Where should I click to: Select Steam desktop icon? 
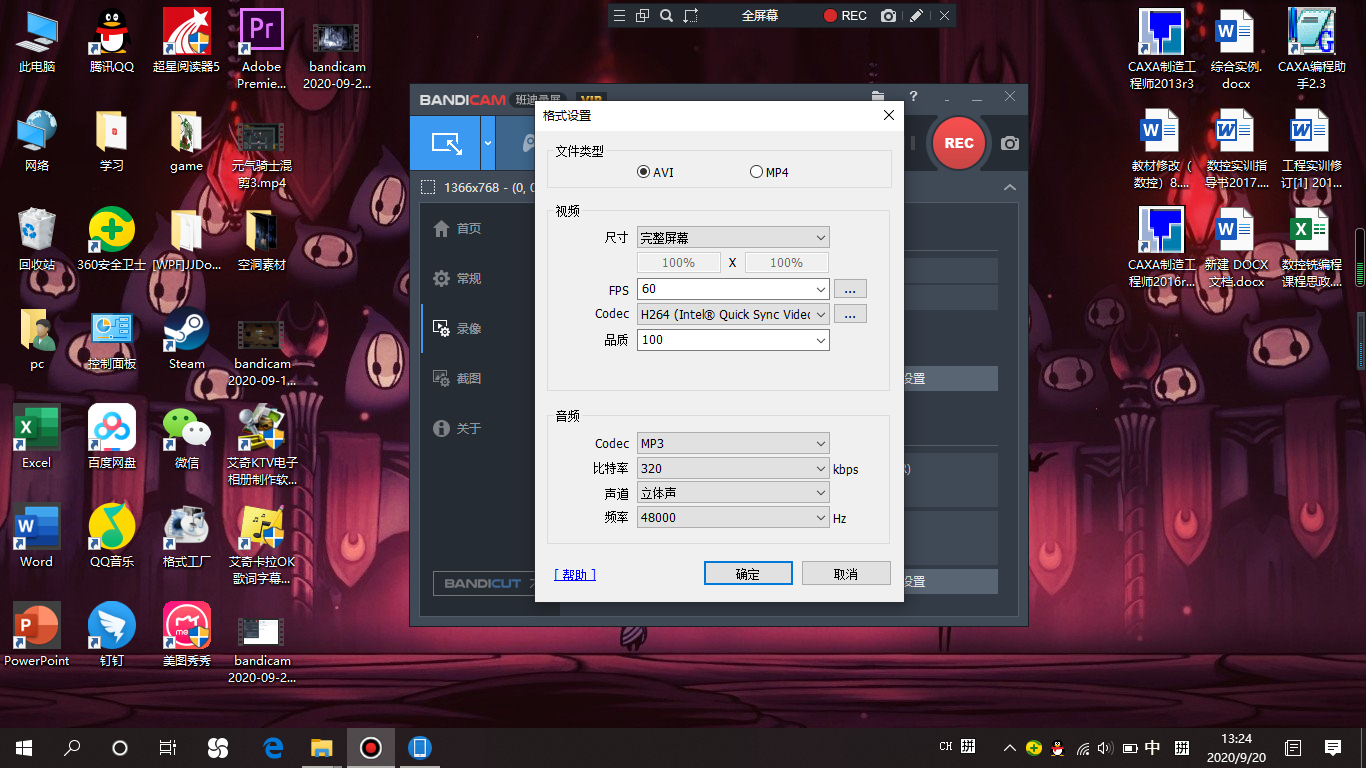(186, 338)
